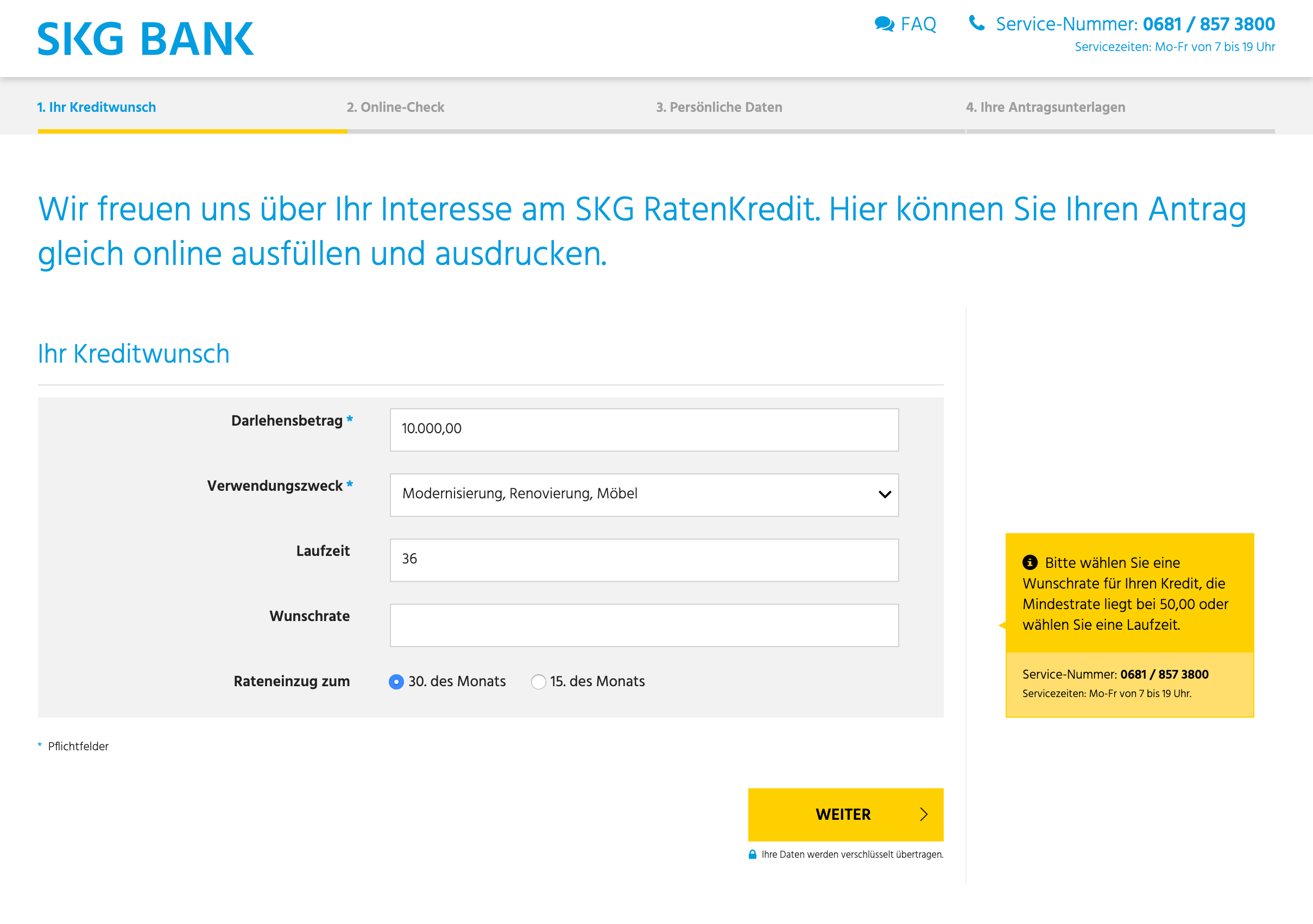Click the Laufzeit input field
The height and width of the screenshot is (924, 1313).
pyautogui.click(x=644, y=560)
